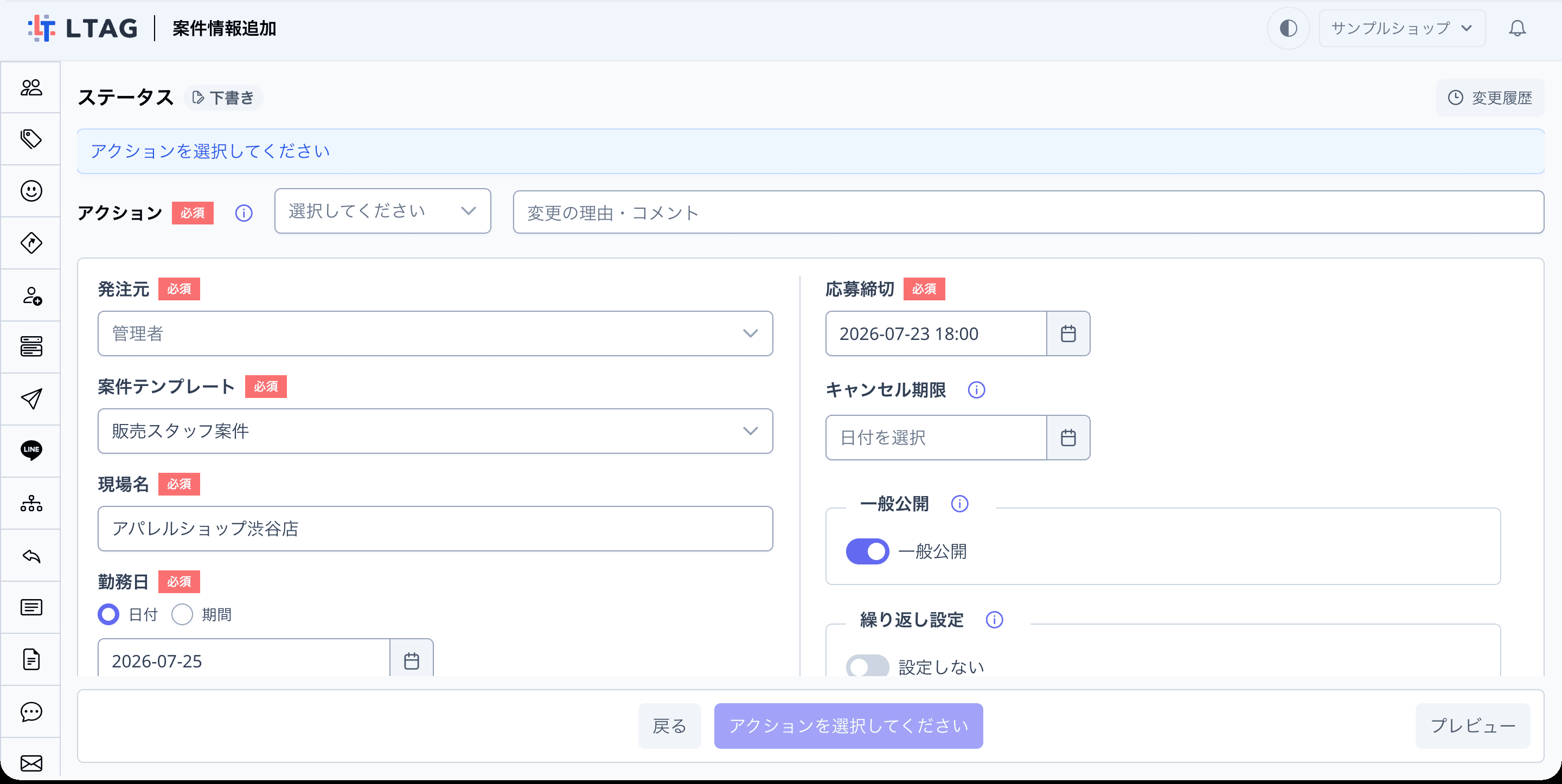The image size is (1562, 784).
Task: Open the paper plane send sidebar icon
Action: pyautogui.click(x=31, y=399)
